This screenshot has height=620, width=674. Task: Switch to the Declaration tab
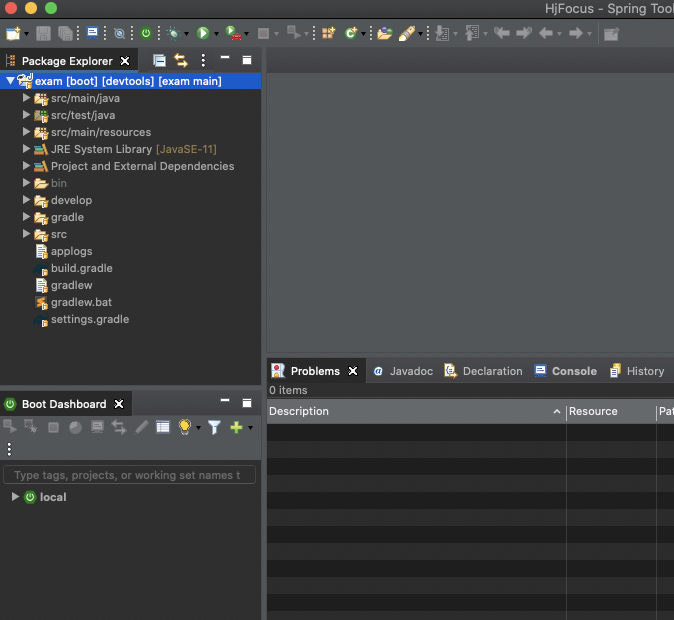click(x=483, y=371)
